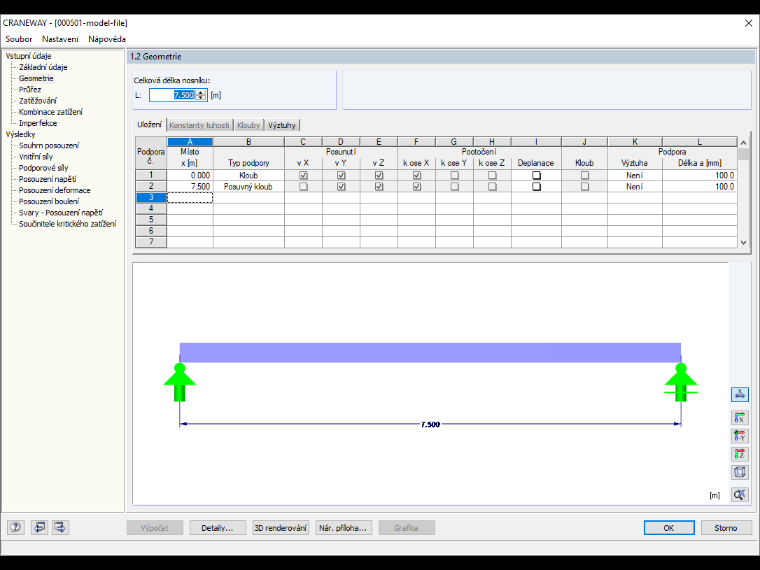
Task: Enable k ose Y rotation for support 2
Action: pyautogui.click(x=455, y=187)
